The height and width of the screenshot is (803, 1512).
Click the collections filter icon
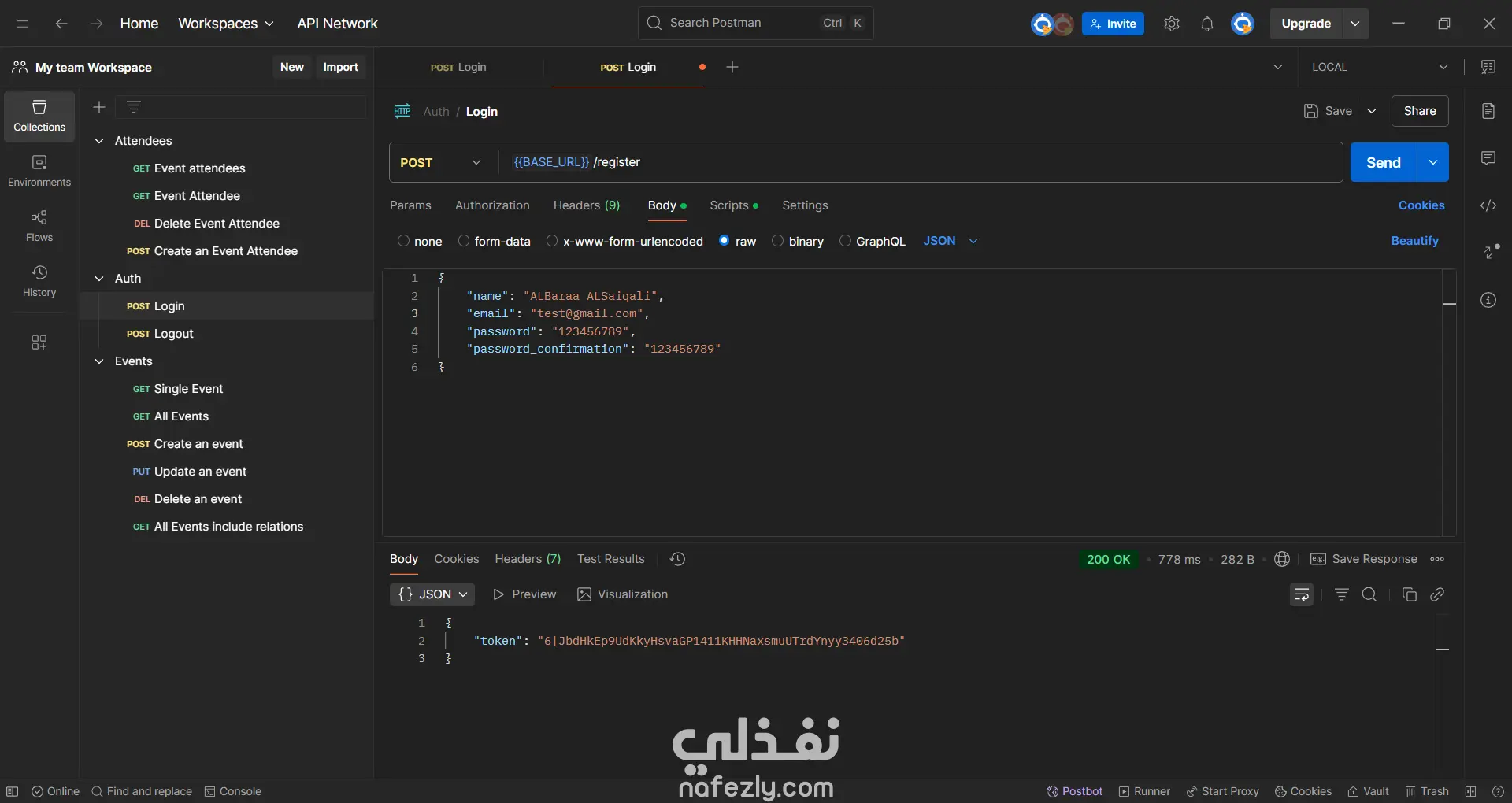pos(134,107)
